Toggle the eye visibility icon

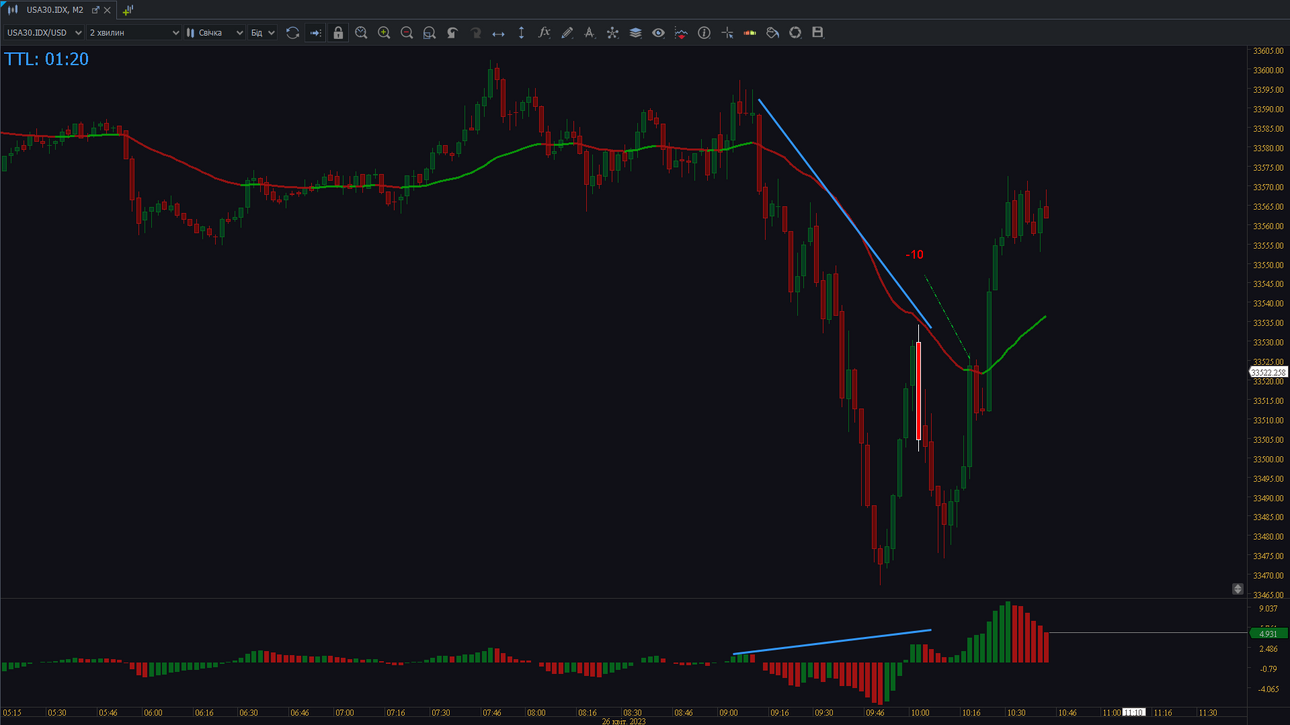point(658,33)
